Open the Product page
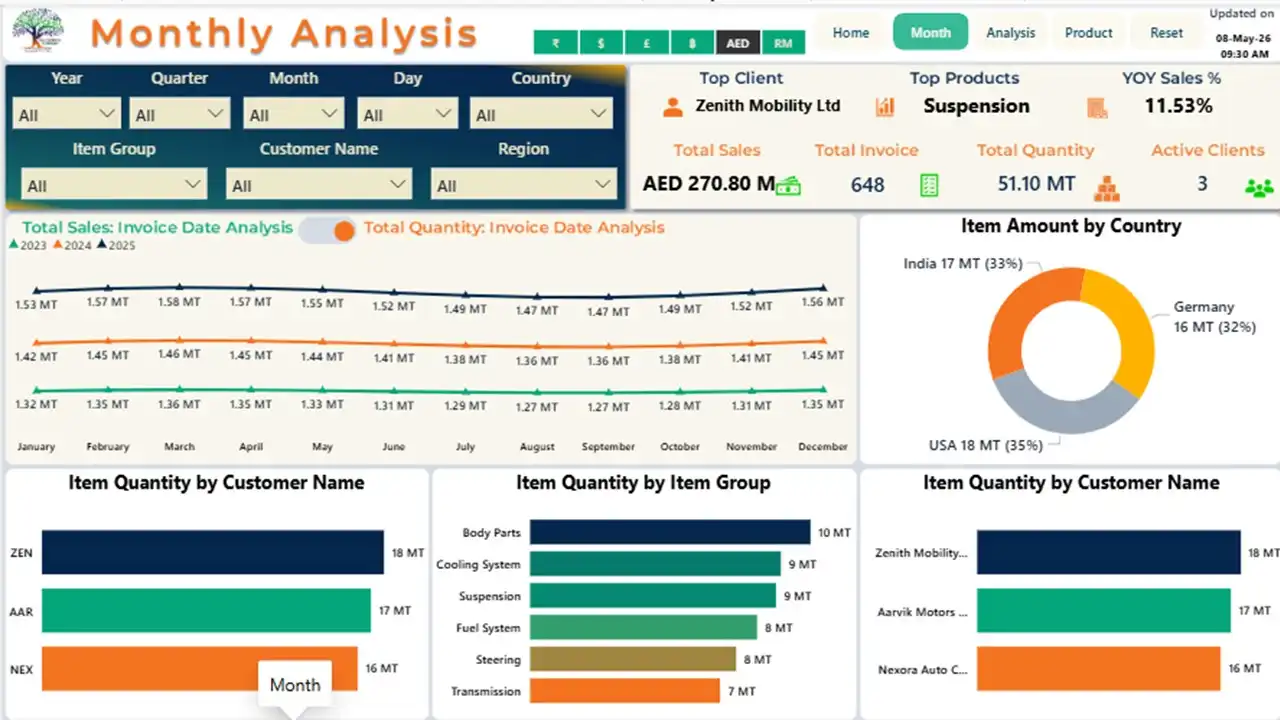Viewport: 1280px width, 720px height. [x=1088, y=32]
